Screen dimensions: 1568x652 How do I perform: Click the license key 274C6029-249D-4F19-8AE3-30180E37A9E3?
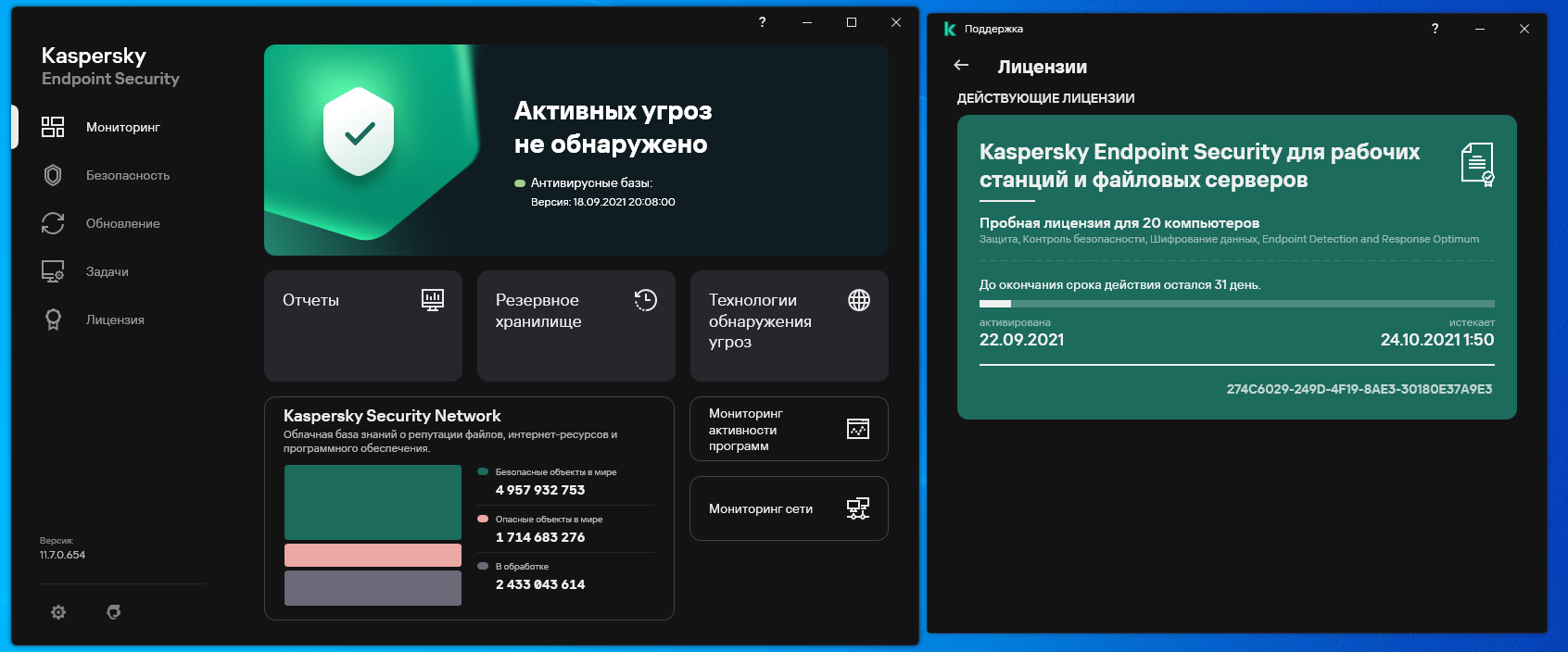pos(1359,389)
